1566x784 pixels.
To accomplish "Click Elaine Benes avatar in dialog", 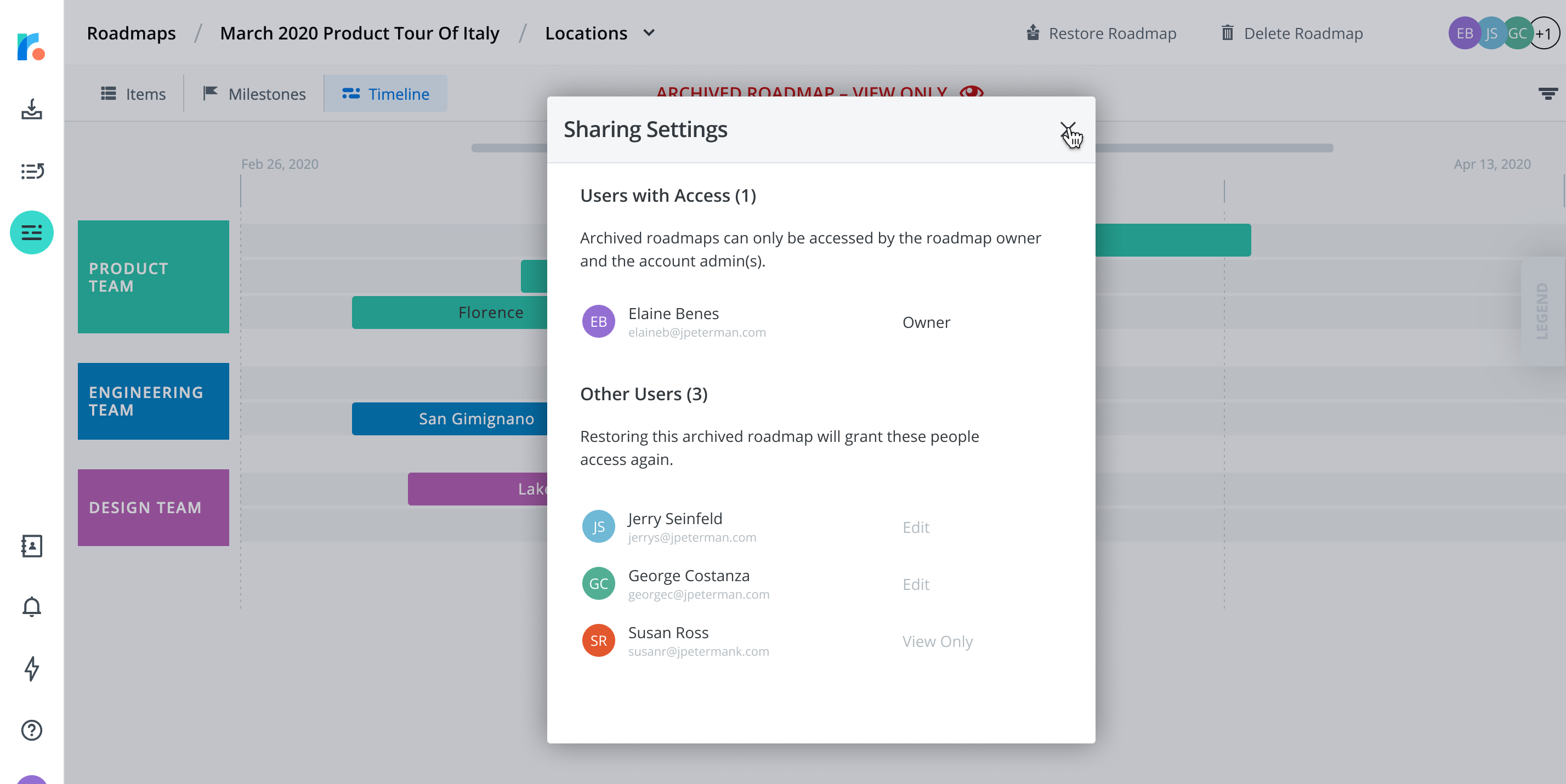I will [x=598, y=321].
